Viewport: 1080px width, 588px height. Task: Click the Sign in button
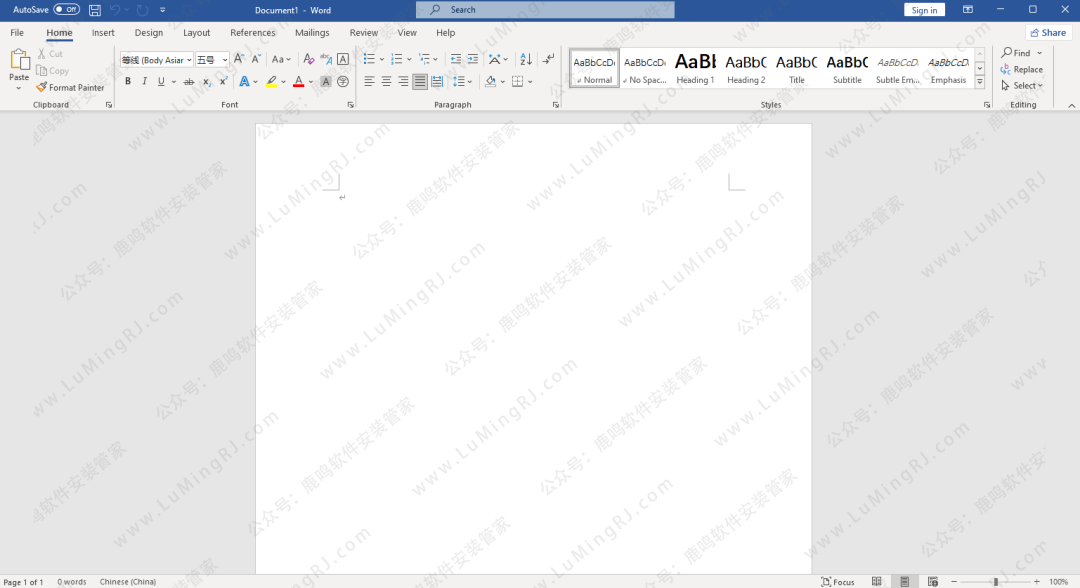pyautogui.click(x=924, y=10)
